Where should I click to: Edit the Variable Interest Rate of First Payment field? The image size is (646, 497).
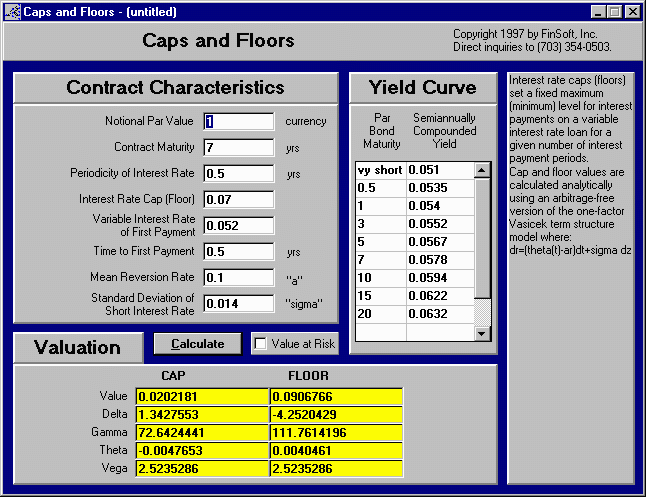pos(239,225)
